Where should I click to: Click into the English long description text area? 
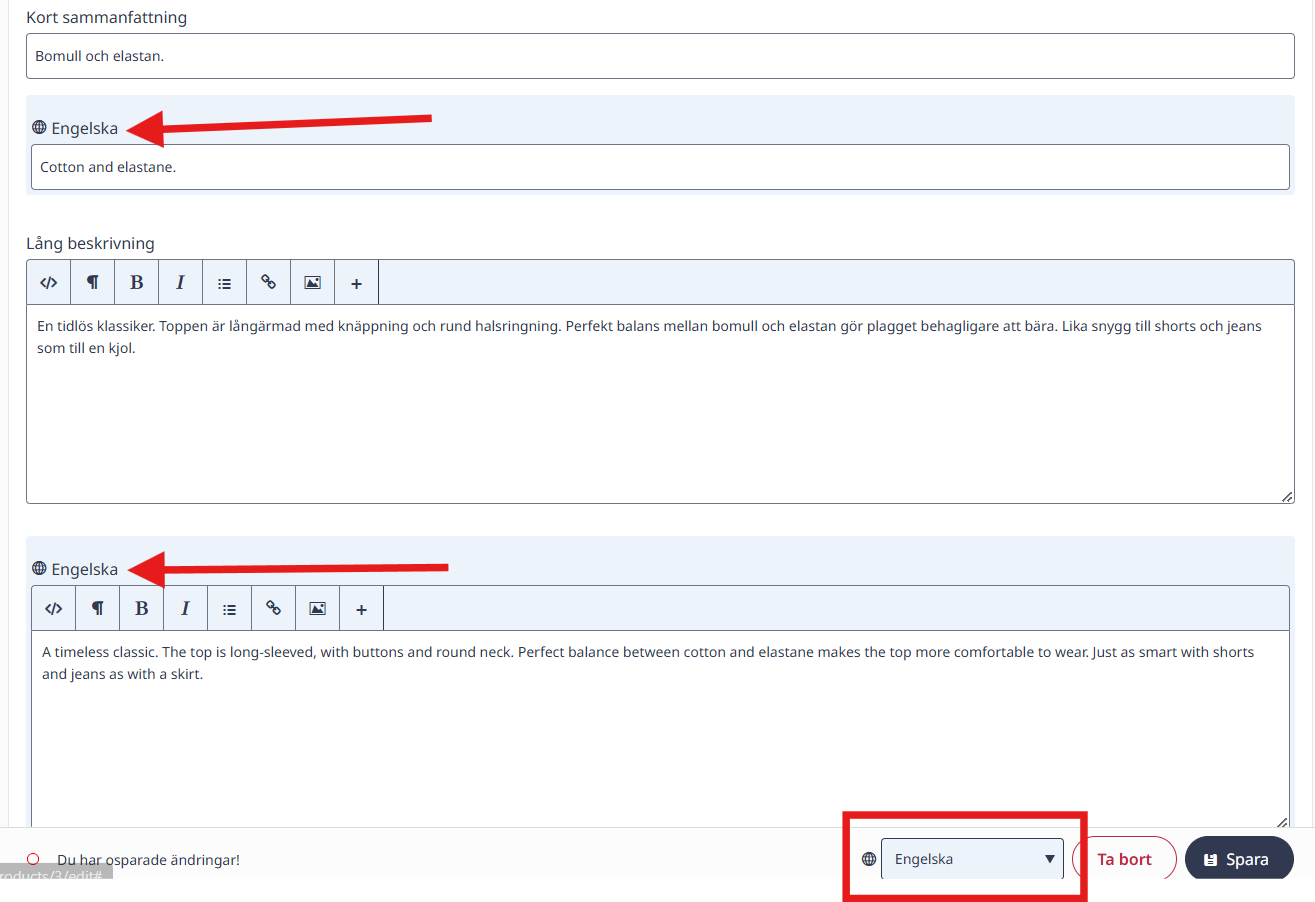point(660,729)
